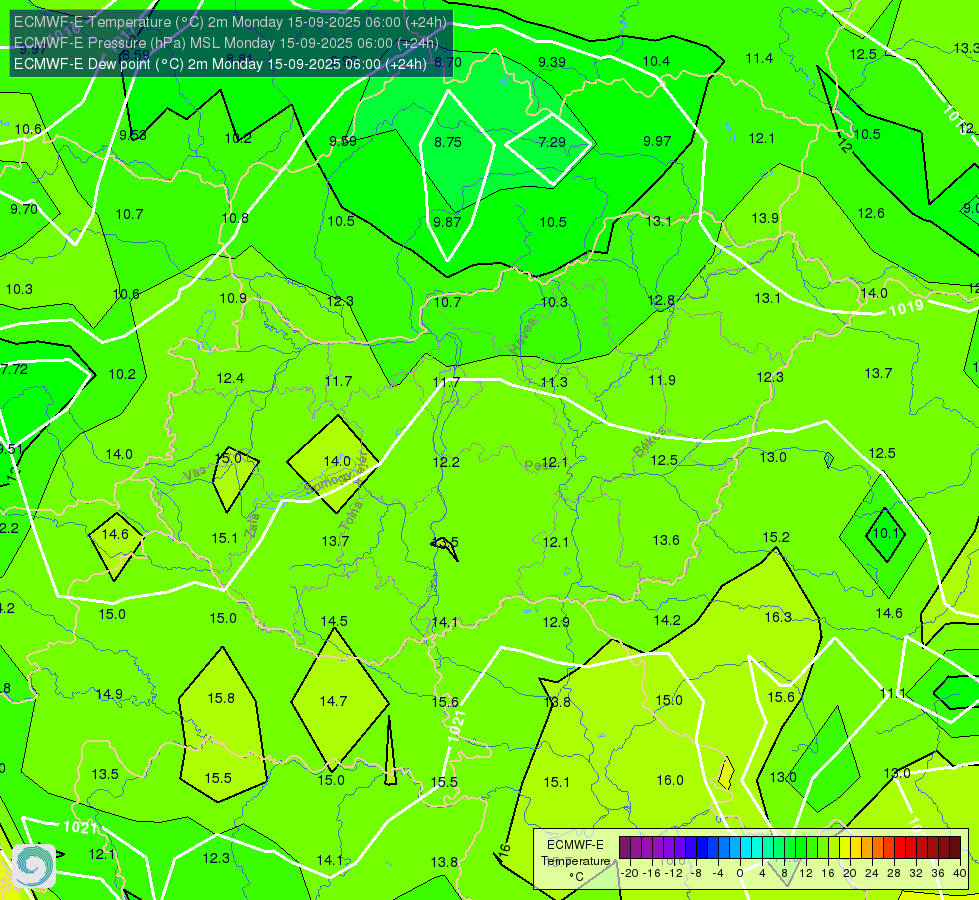Click the 11.4 temperature value
The height and width of the screenshot is (900, 979).
click(759, 59)
